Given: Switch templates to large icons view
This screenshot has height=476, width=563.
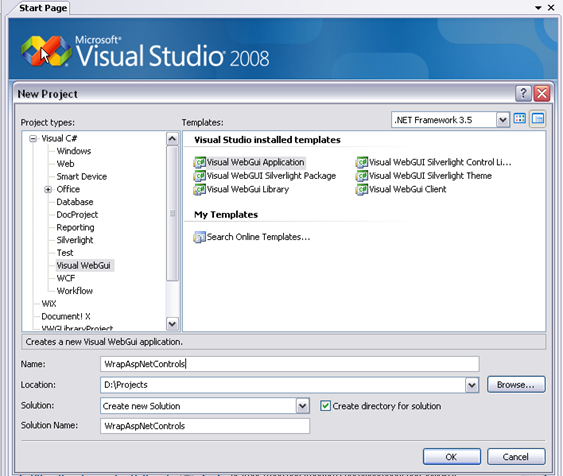Looking at the screenshot, I should [520, 119].
